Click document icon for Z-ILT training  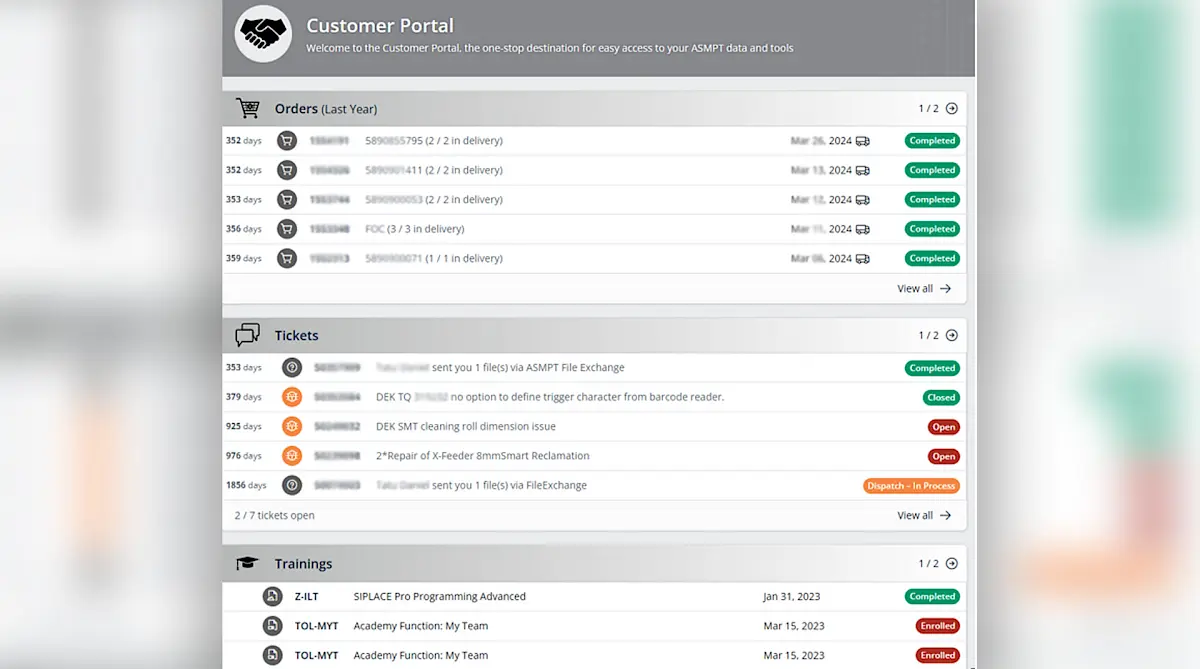click(x=272, y=597)
